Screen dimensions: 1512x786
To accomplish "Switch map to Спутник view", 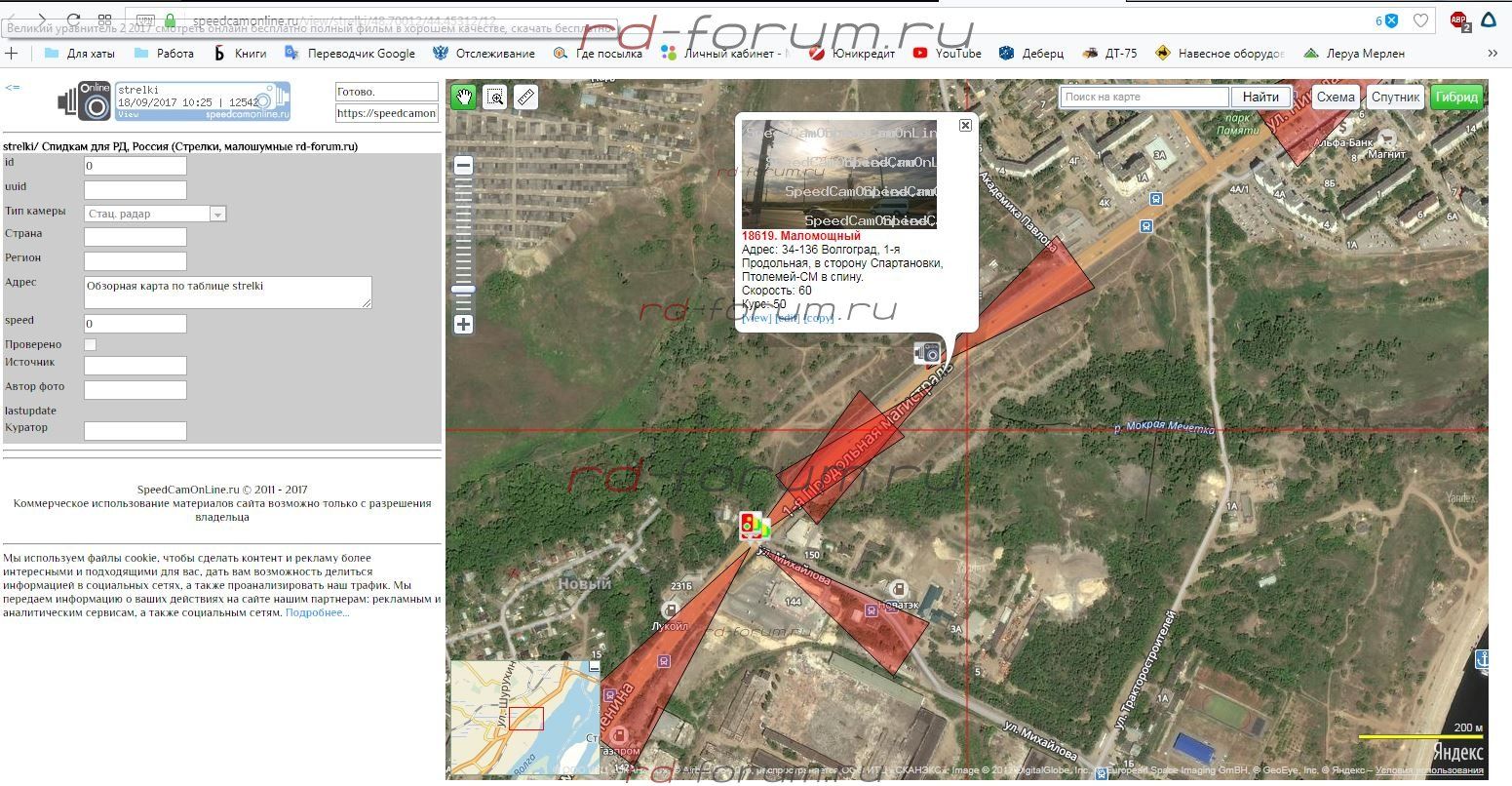I will [x=1395, y=97].
